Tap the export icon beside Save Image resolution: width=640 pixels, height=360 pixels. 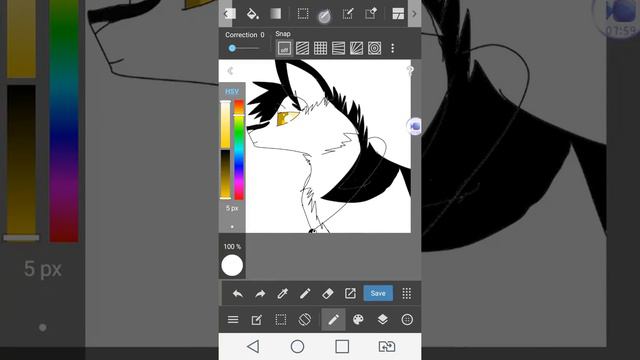tap(350, 293)
